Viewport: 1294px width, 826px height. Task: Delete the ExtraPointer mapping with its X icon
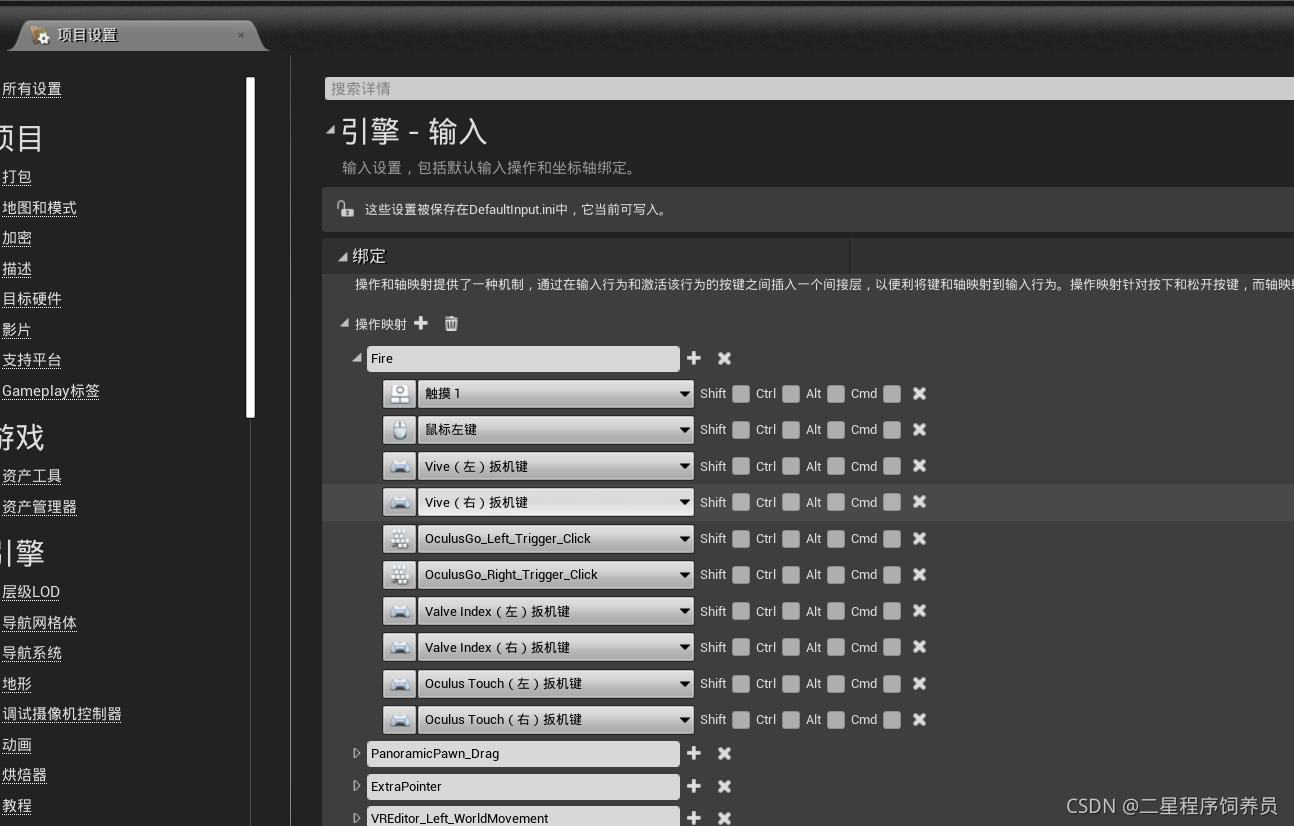(x=724, y=786)
